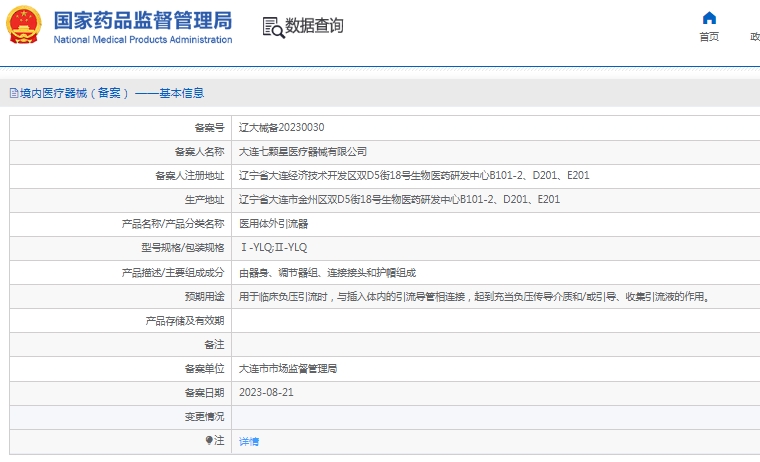Click the 预期用途 row label
The image size is (760, 462).
pos(205,296)
